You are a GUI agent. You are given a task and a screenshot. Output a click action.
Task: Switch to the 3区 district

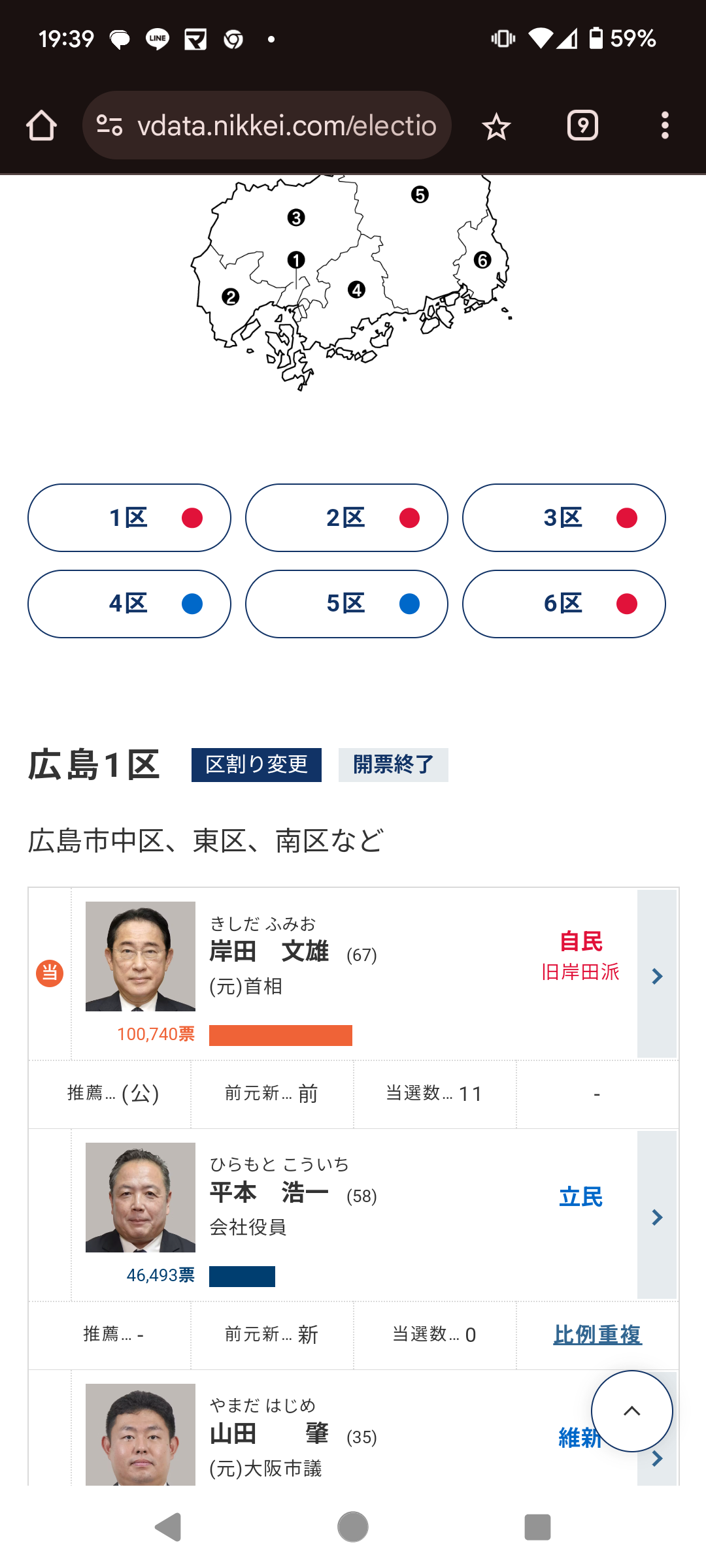[x=563, y=518]
